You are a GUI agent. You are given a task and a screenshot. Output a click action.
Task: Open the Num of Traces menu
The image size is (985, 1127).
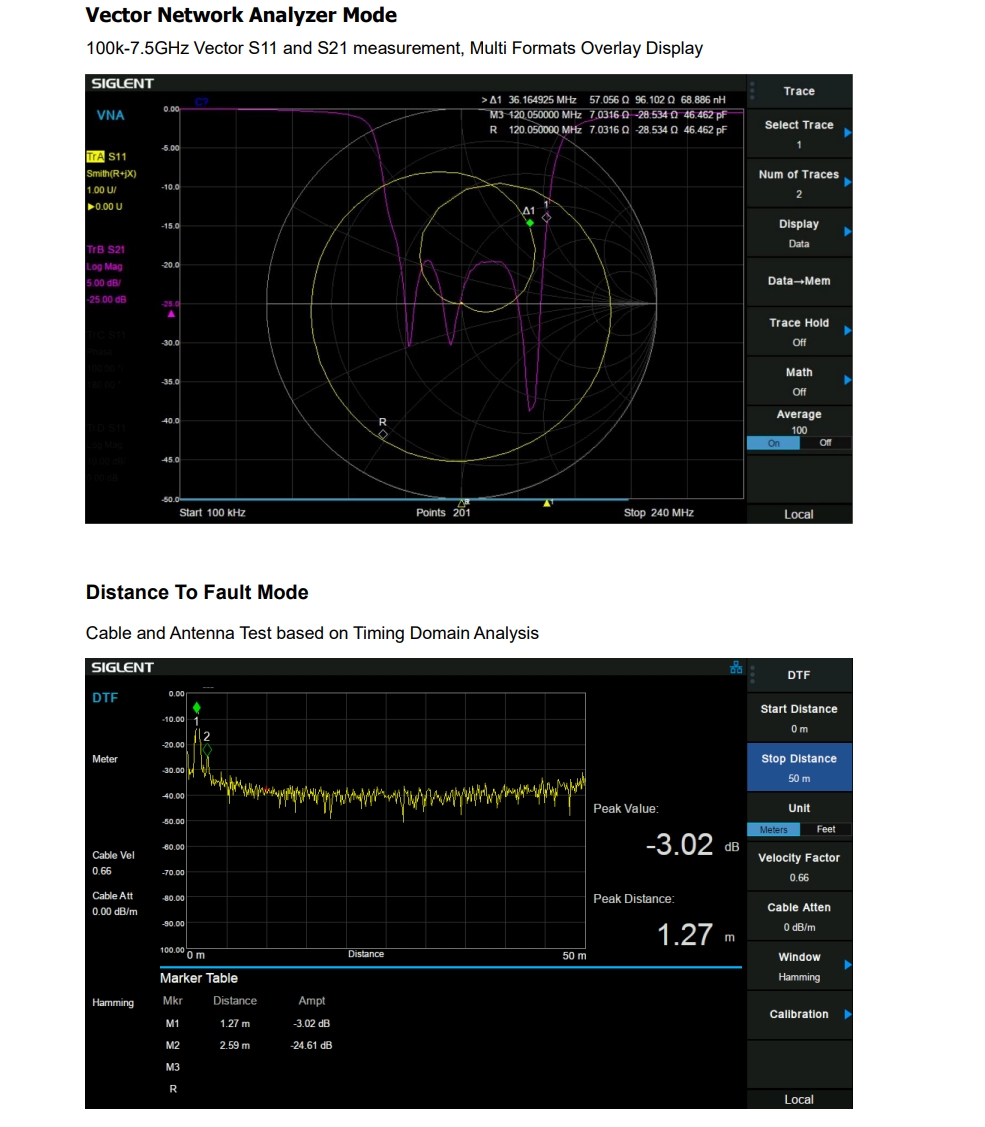[x=799, y=183]
